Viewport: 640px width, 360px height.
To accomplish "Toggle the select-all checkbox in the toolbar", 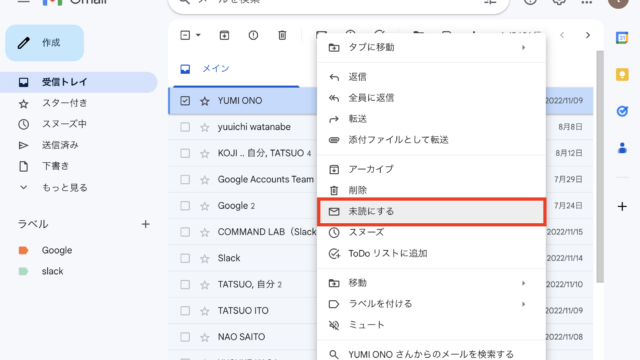I will point(185,35).
